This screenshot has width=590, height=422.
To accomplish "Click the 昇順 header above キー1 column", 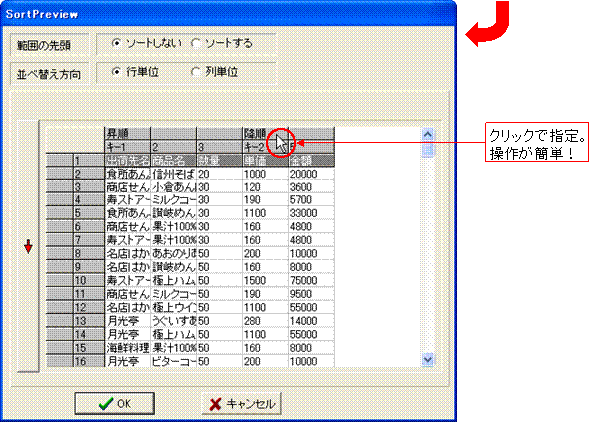I will pos(127,134).
